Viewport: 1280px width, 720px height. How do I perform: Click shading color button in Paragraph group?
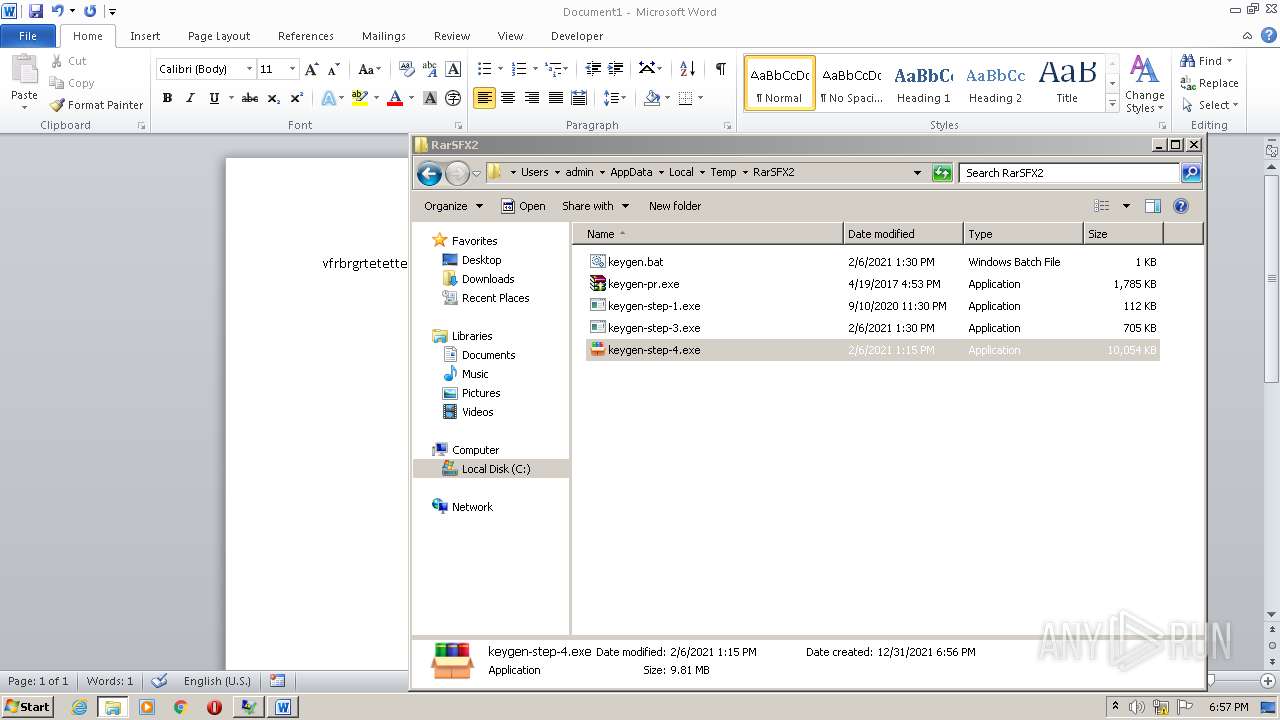pyautogui.click(x=652, y=98)
